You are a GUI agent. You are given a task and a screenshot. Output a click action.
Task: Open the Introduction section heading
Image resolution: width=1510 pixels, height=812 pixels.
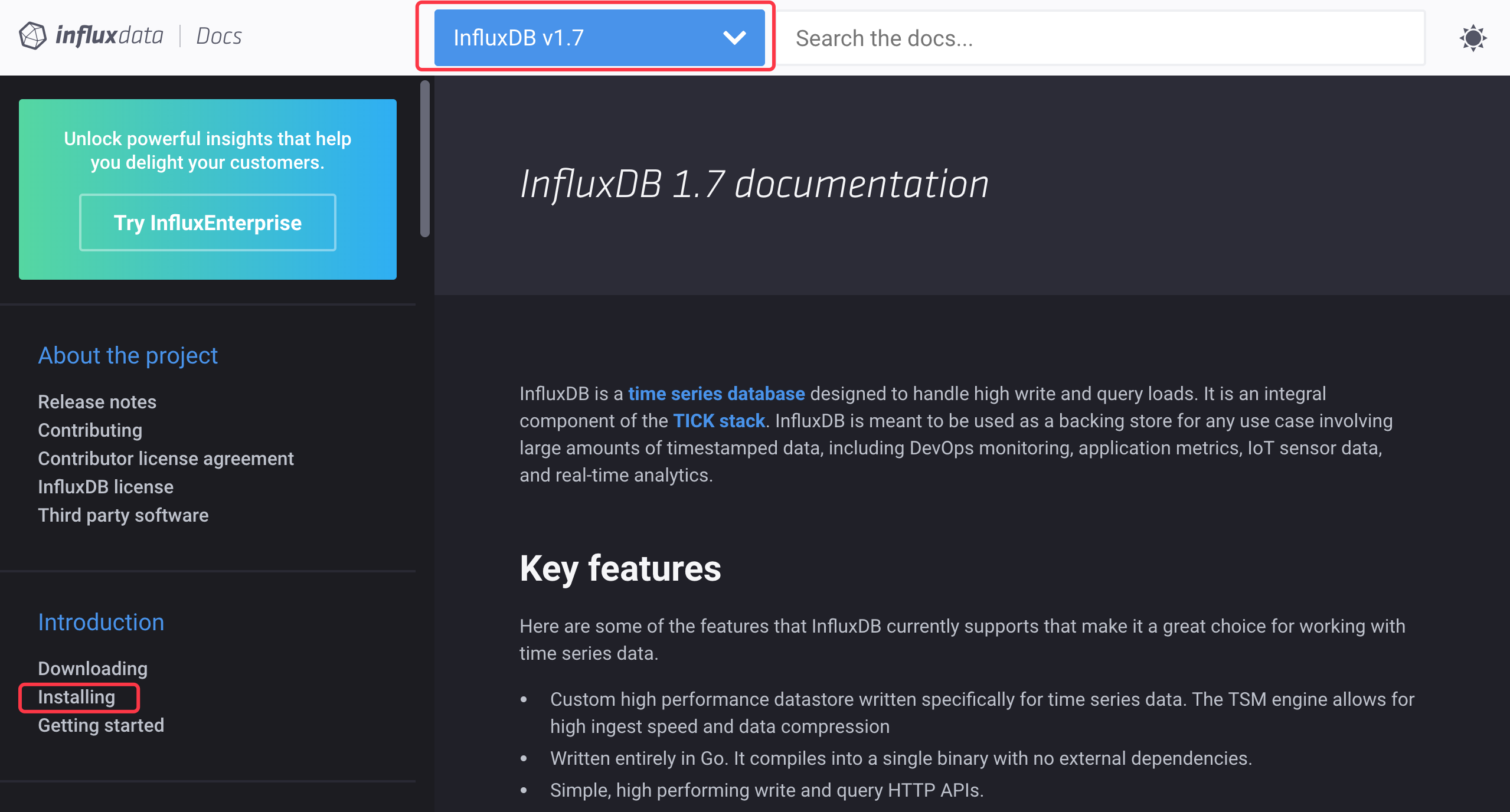101,622
